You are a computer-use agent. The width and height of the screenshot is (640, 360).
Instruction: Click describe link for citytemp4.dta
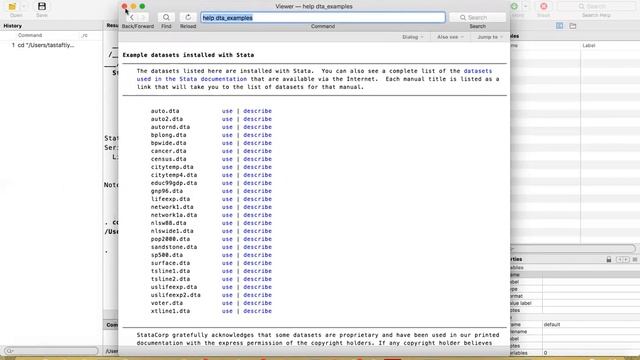[258, 175]
